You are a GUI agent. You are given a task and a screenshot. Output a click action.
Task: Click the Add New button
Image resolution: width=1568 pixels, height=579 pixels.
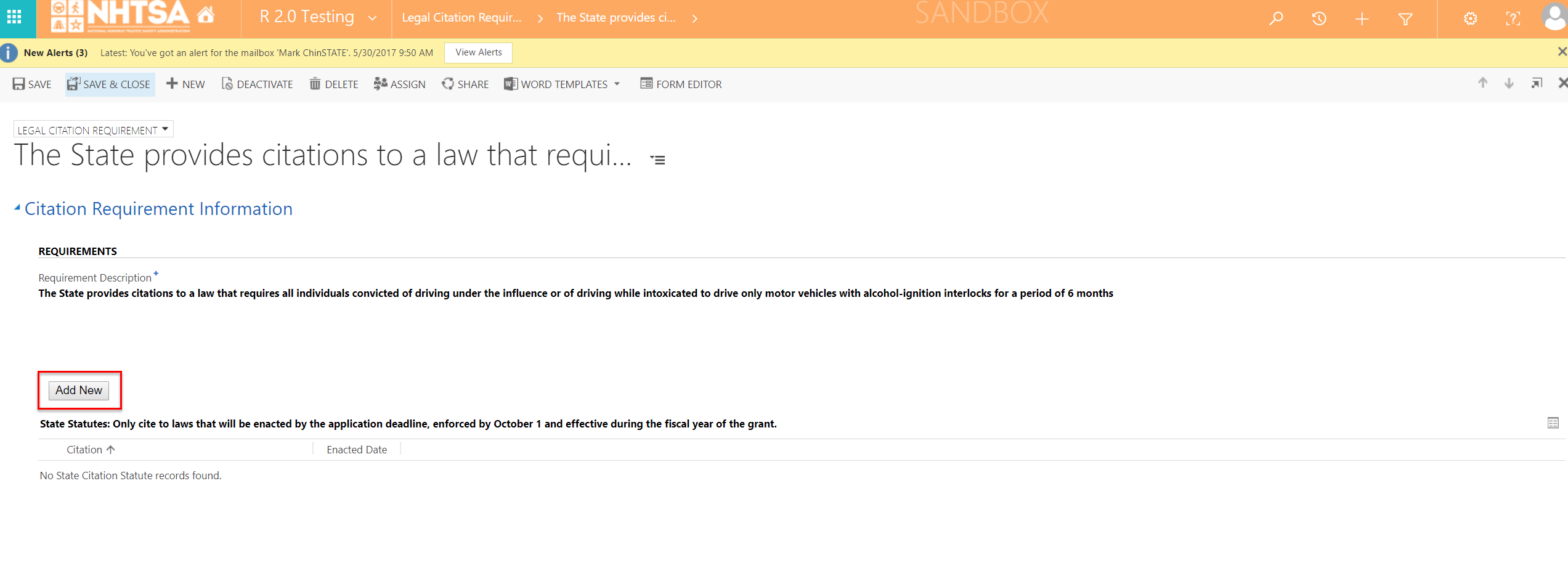coord(79,391)
